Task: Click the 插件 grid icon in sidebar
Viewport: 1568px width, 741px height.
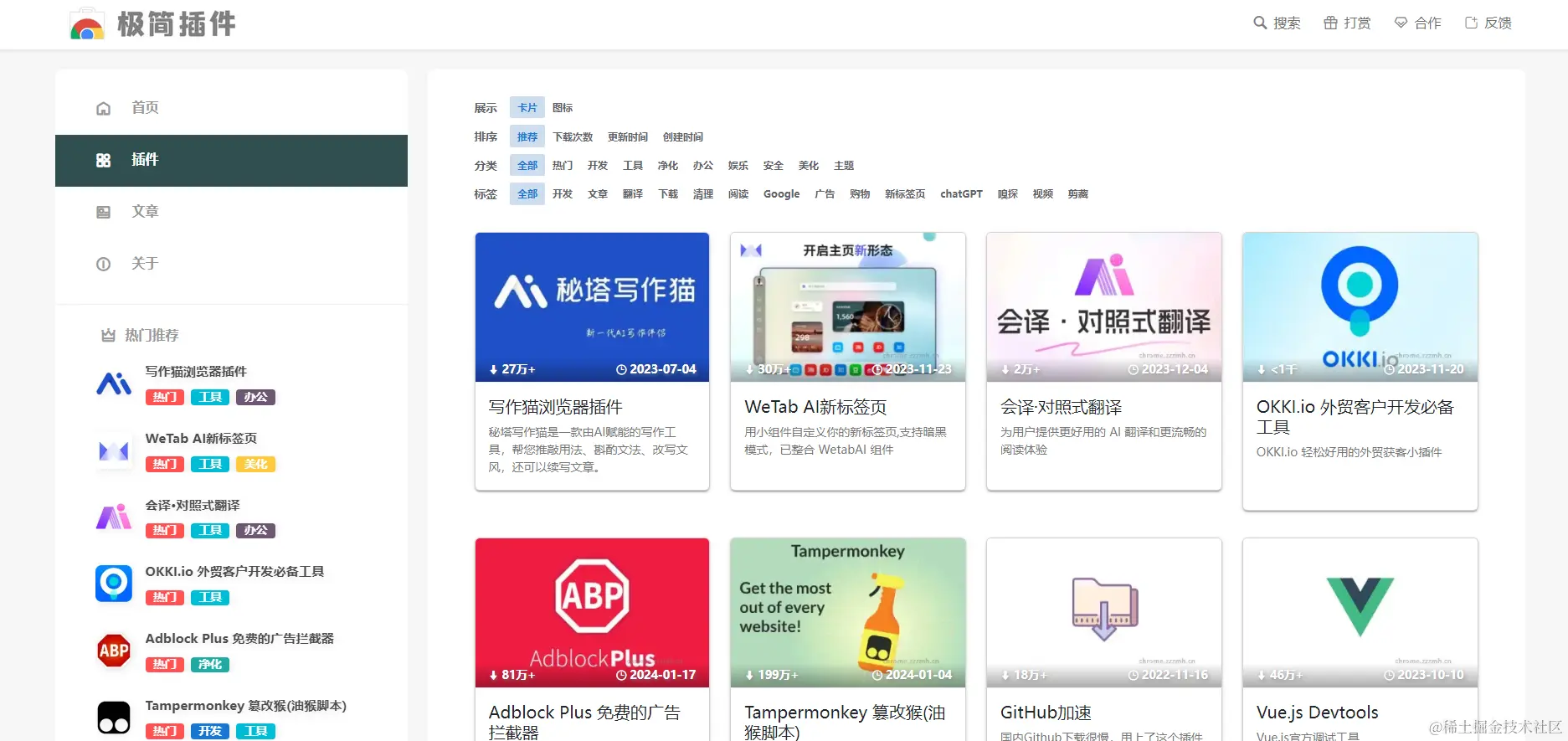Action: 103,160
